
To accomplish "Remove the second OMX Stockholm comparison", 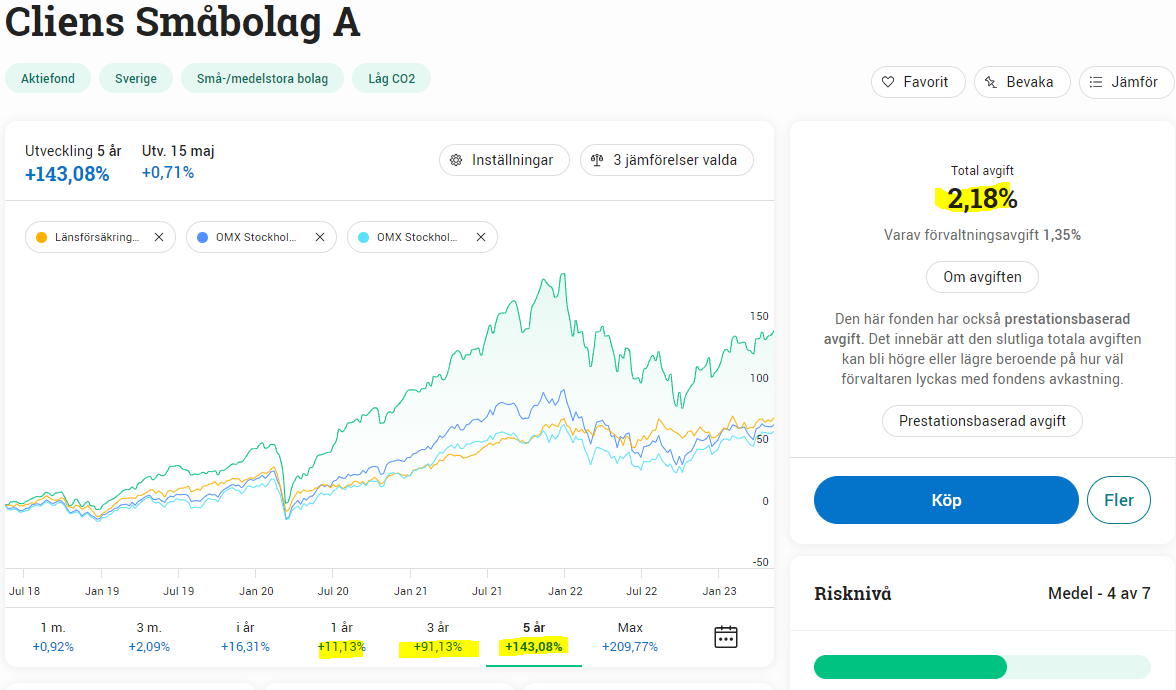I will (x=480, y=237).
